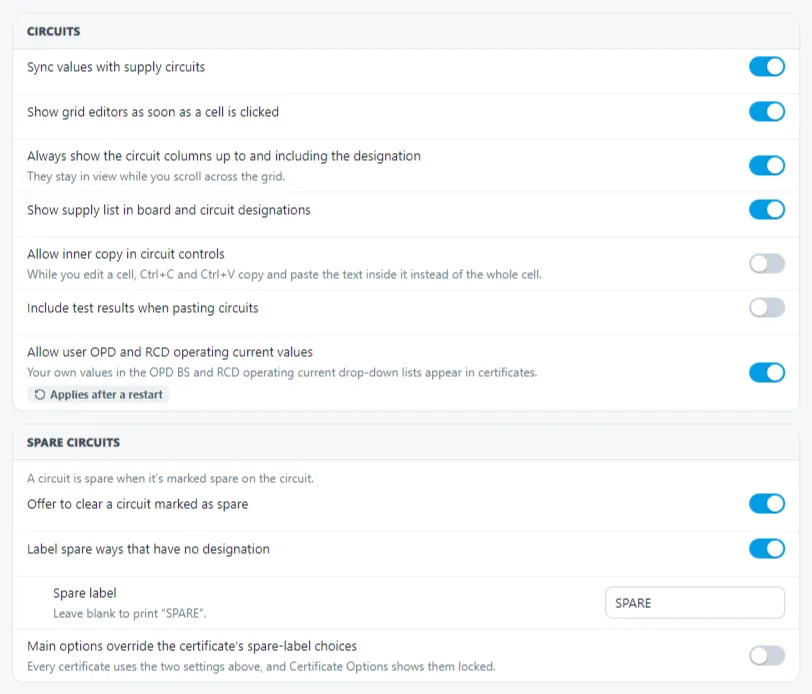812x694 pixels.
Task: Click 'Offer to clear a circuit' label
Action: point(138,504)
